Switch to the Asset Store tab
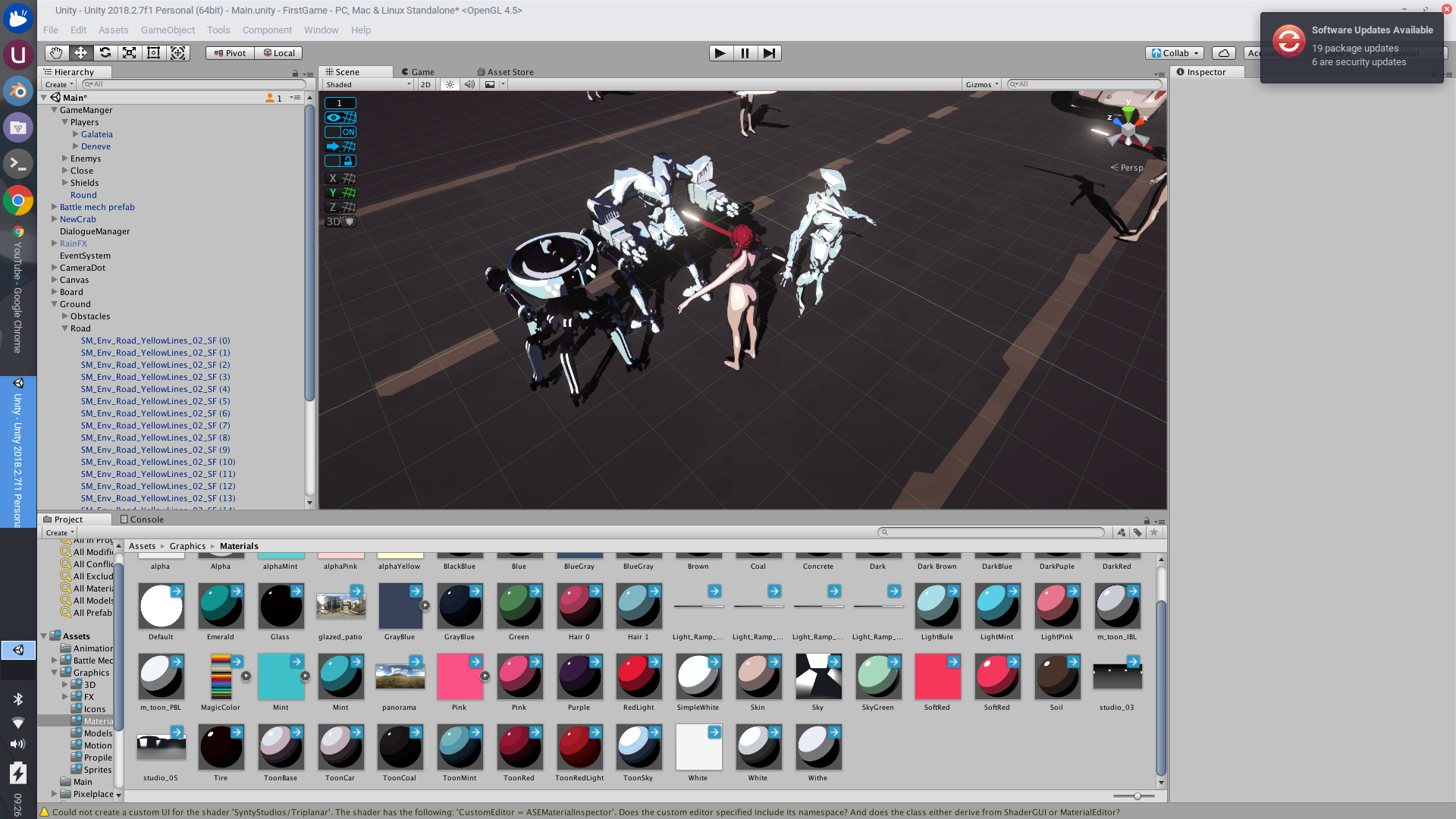1456x819 pixels. tap(505, 72)
